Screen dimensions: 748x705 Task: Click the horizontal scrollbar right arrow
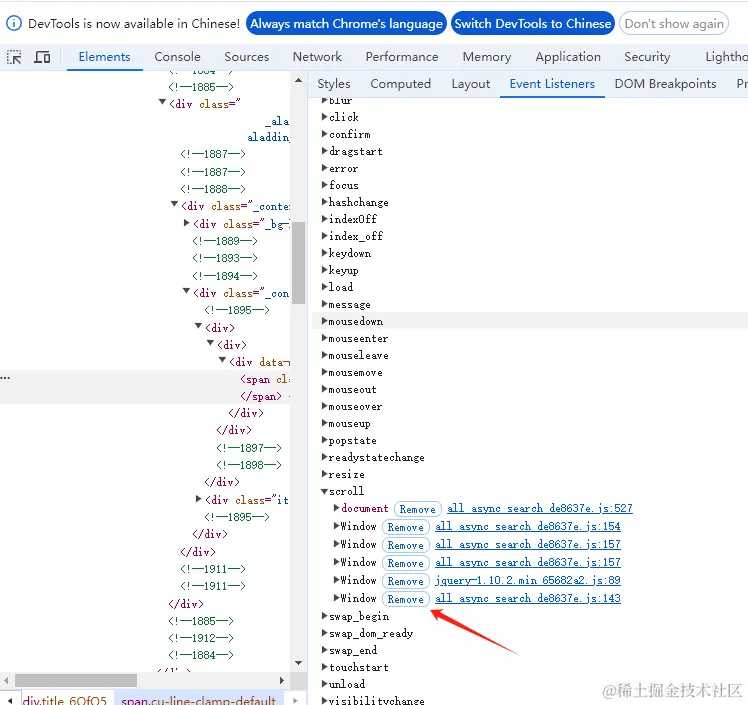point(281,680)
